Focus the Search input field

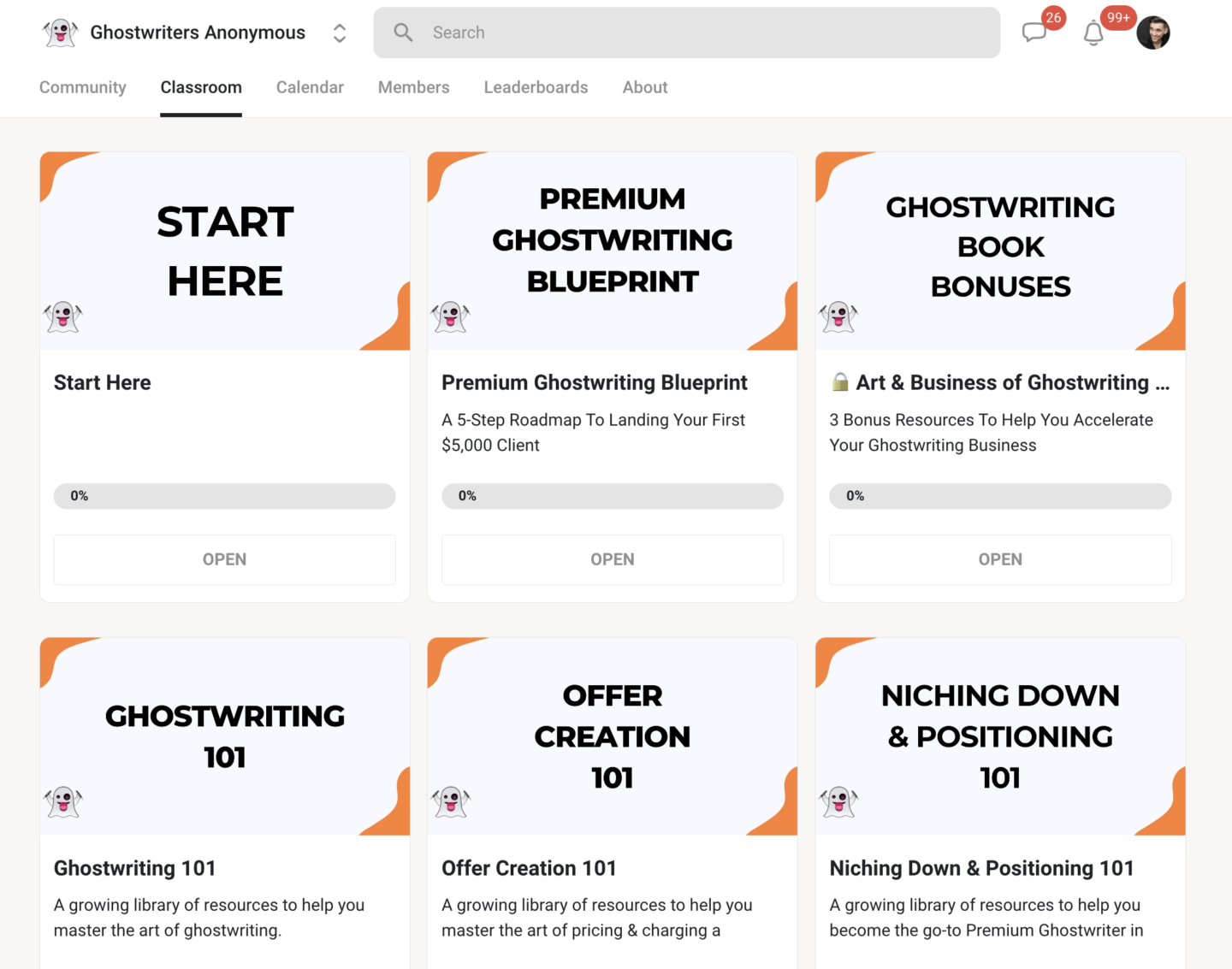point(687,32)
